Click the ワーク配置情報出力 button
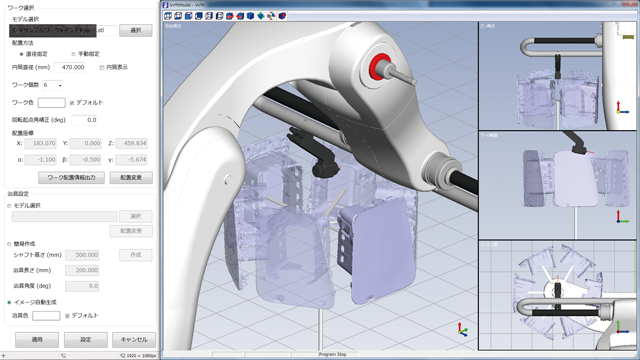Viewport: 640px width, 360px height. [71, 178]
